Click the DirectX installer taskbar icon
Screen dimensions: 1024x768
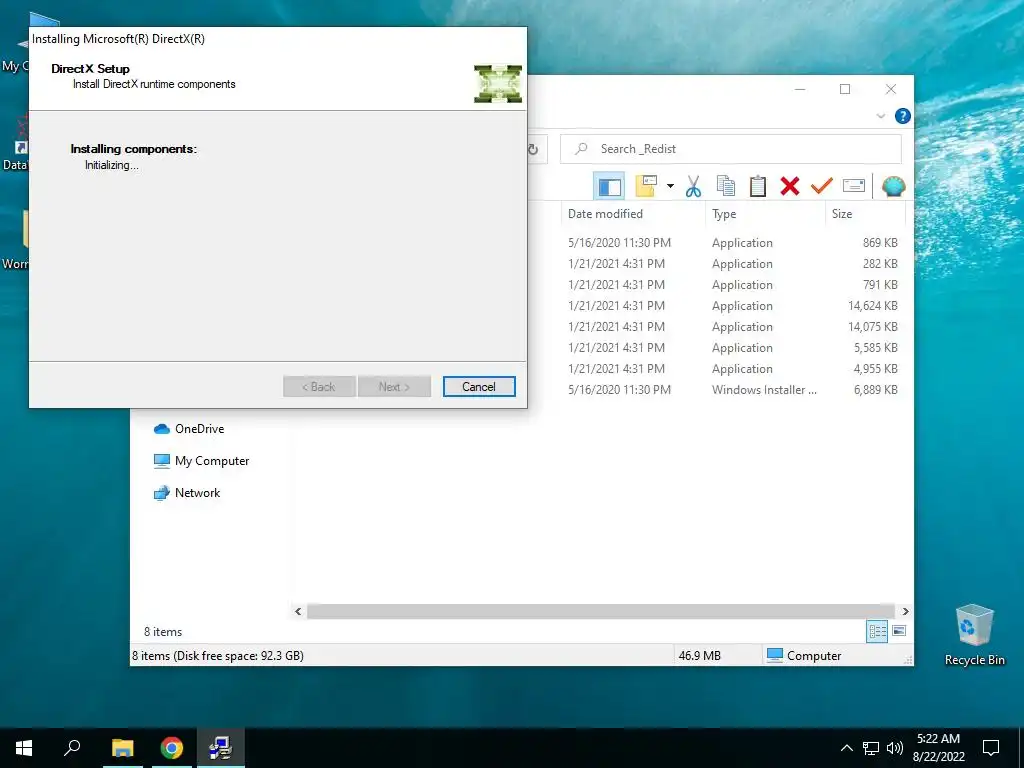pyautogui.click(x=221, y=748)
